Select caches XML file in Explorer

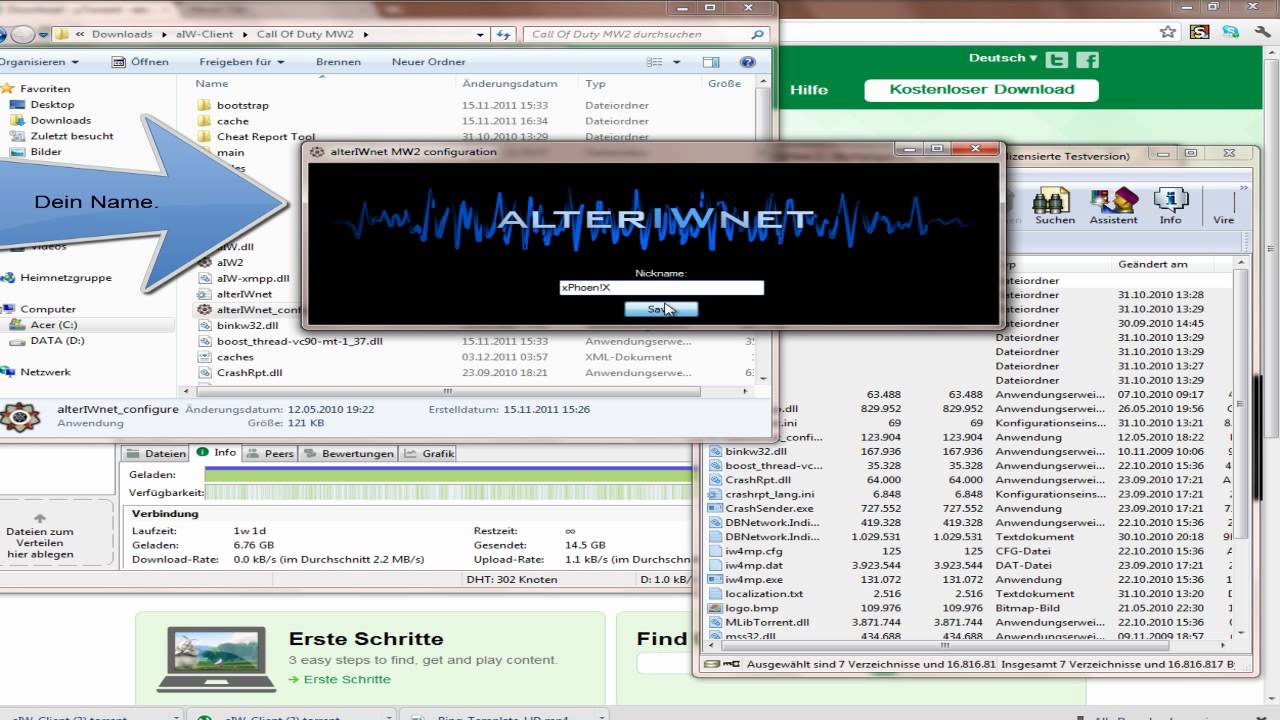[235, 357]
